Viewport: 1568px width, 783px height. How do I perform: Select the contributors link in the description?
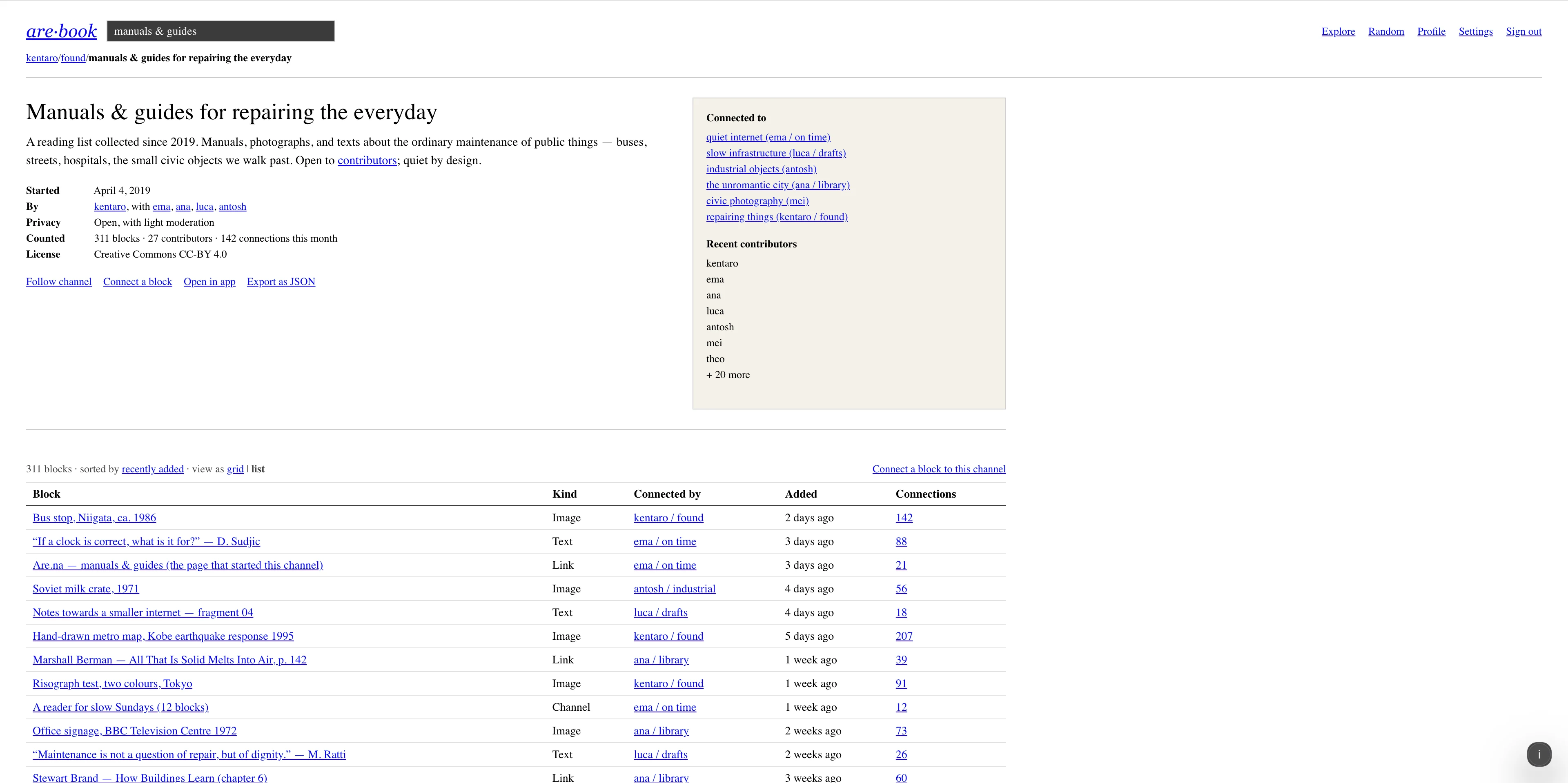pos(367,160)
